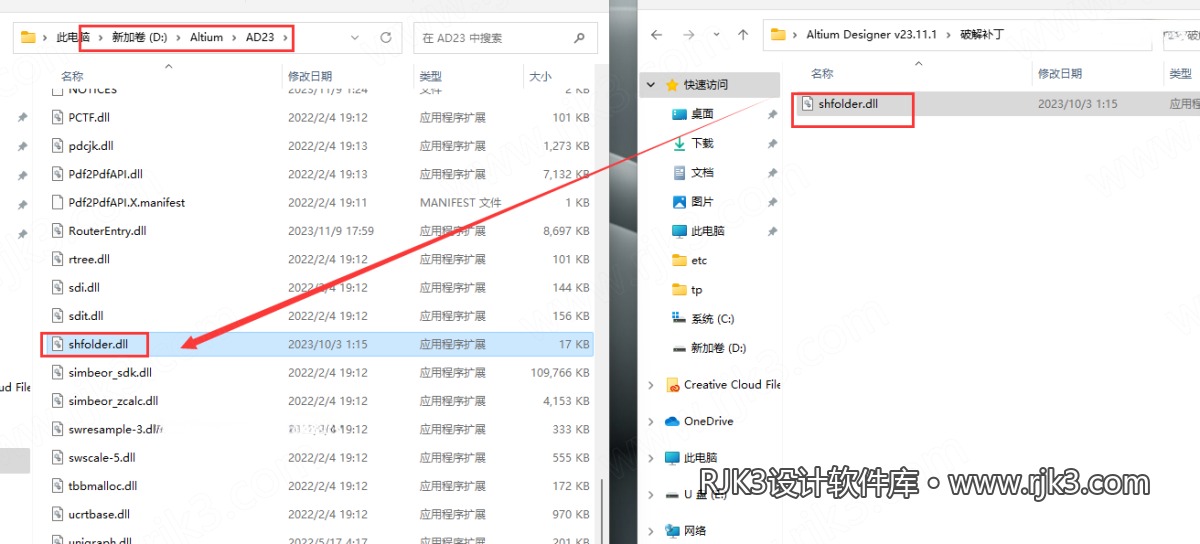Click the Pdf2PdfAPI.X.manifest file icon
1200x544 pixels.
pos(59,202)
